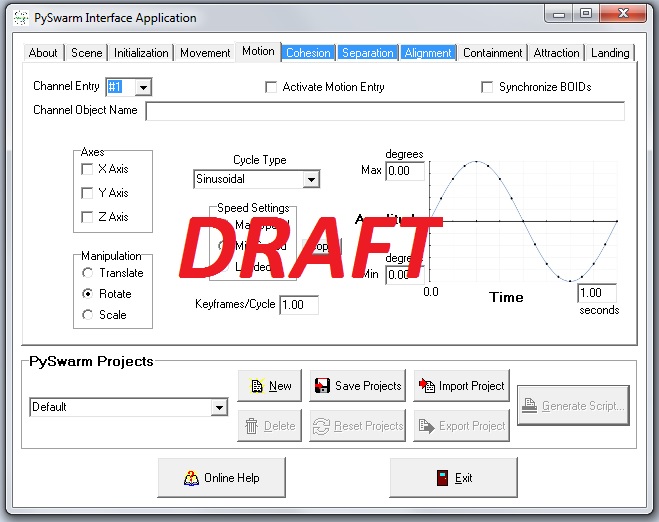Open the Default project dropdown list
The image size is (659, 522).
tap(219, 407)
